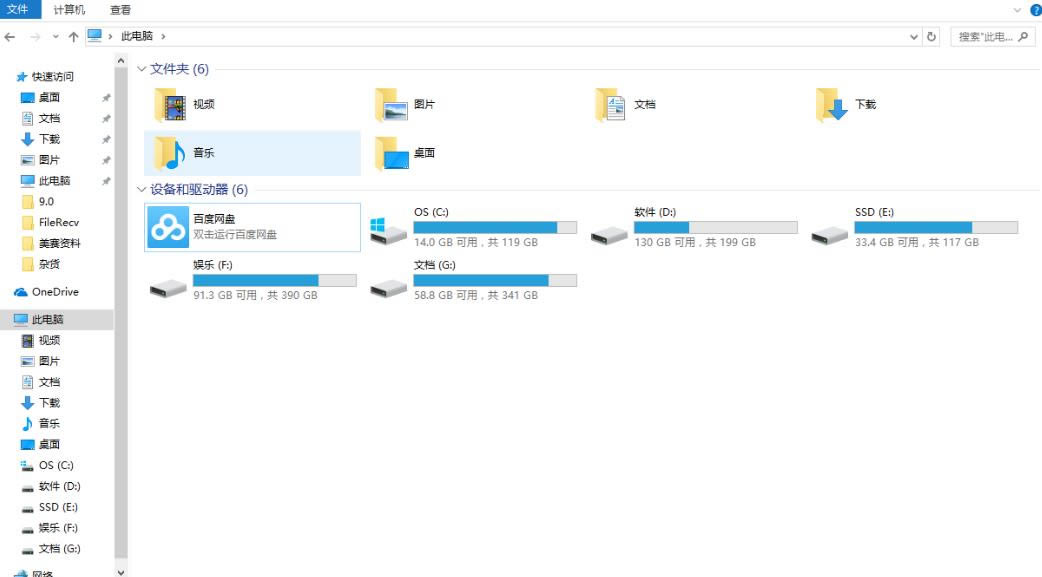Image resolution: width=1042 pixels, height=577 pixels.
Task: Open the 娱乐 (F:) drive icon
Action: pos(168,287)
